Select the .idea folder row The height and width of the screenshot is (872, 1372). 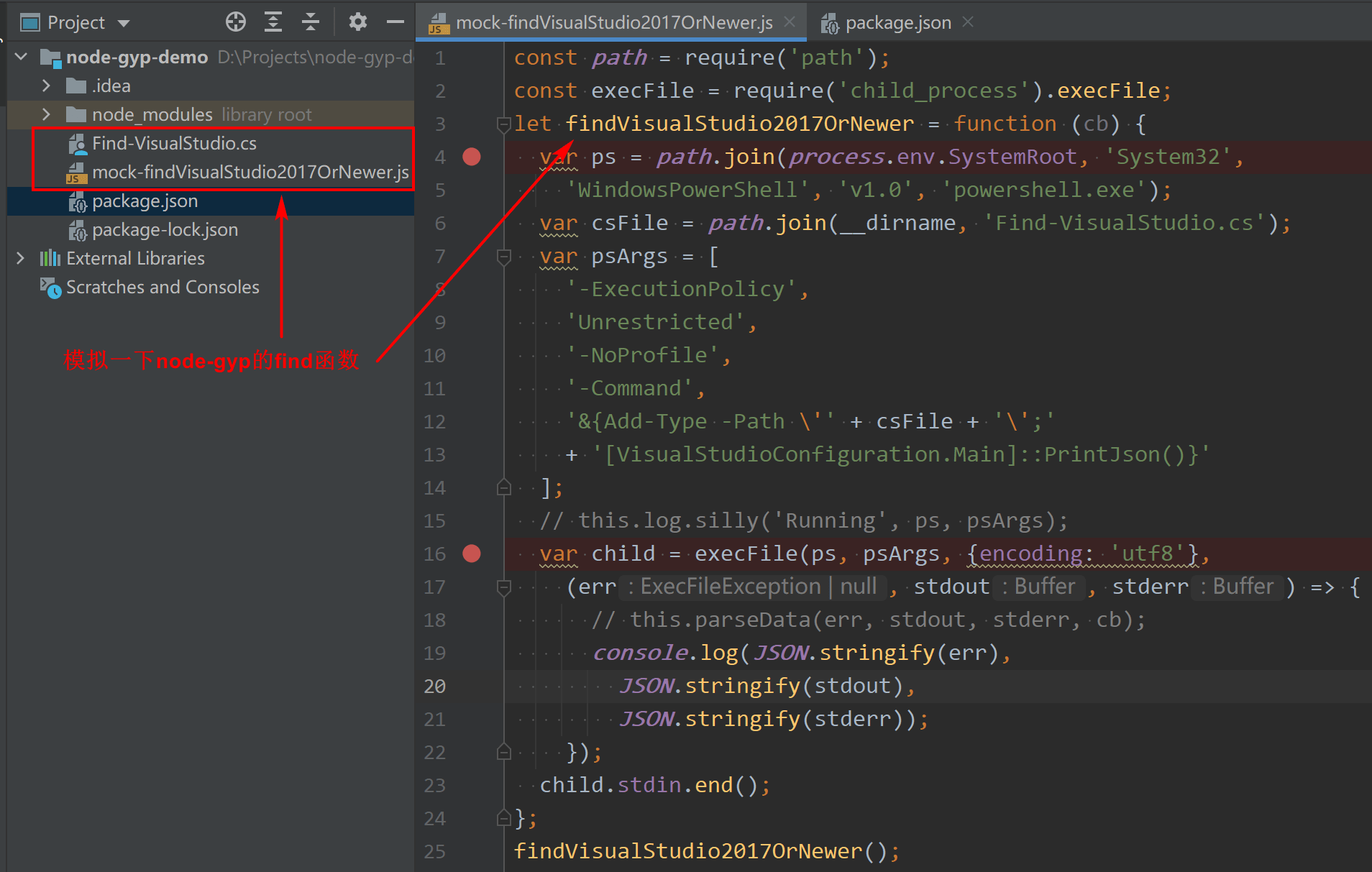tap(210, 86)
